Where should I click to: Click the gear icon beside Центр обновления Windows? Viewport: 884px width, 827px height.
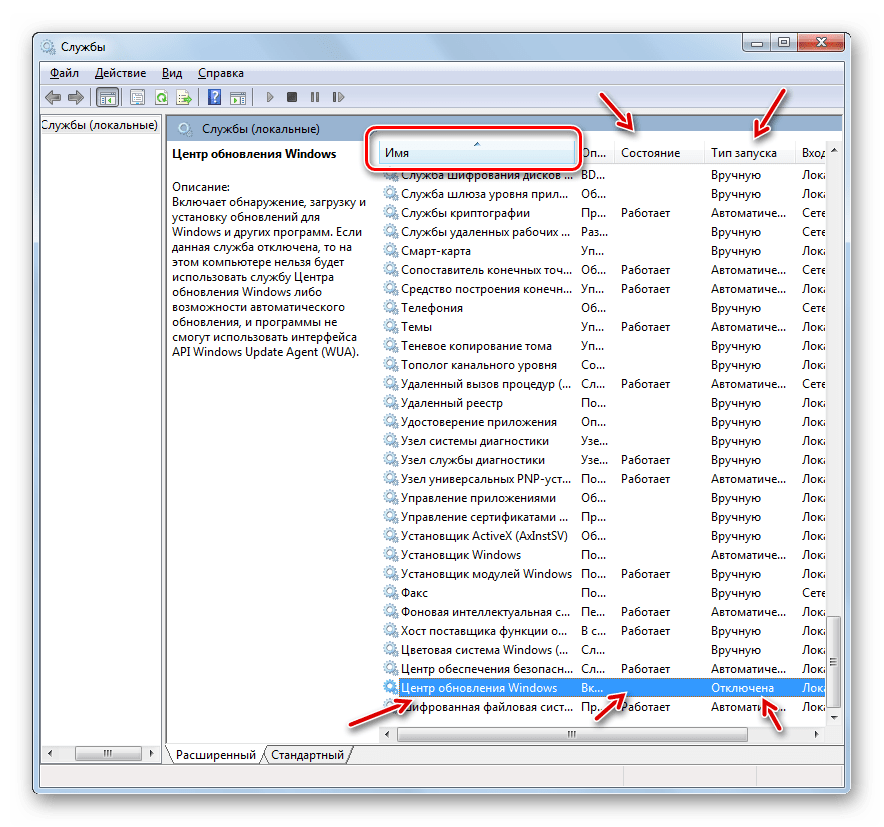pos(390,687)
